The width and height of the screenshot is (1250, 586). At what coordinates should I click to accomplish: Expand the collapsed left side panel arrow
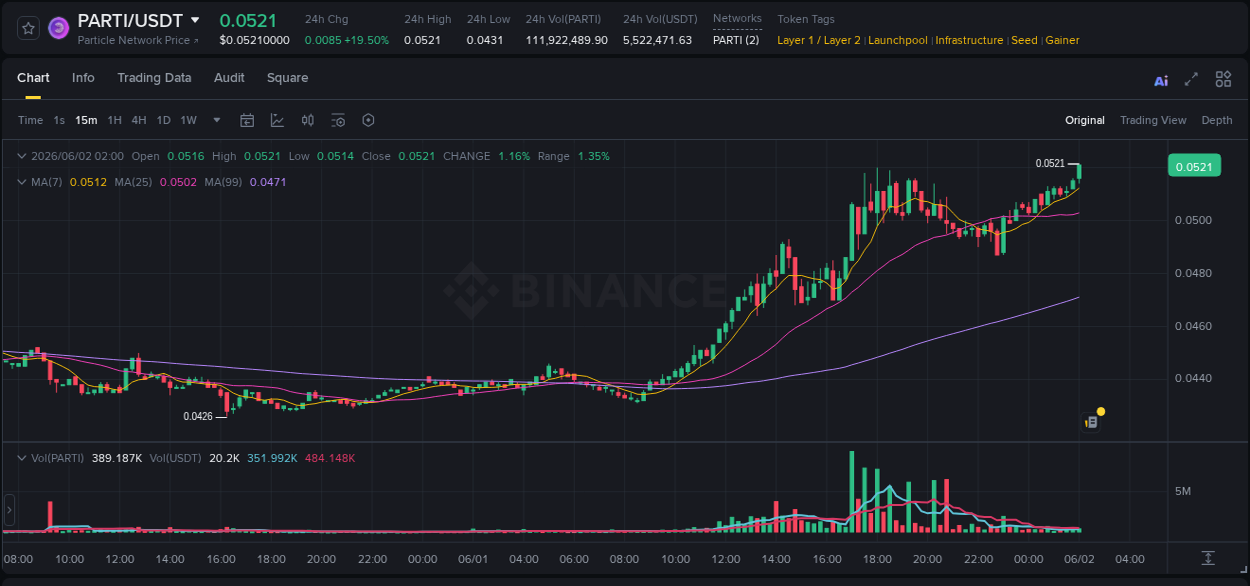click(9, 510)
